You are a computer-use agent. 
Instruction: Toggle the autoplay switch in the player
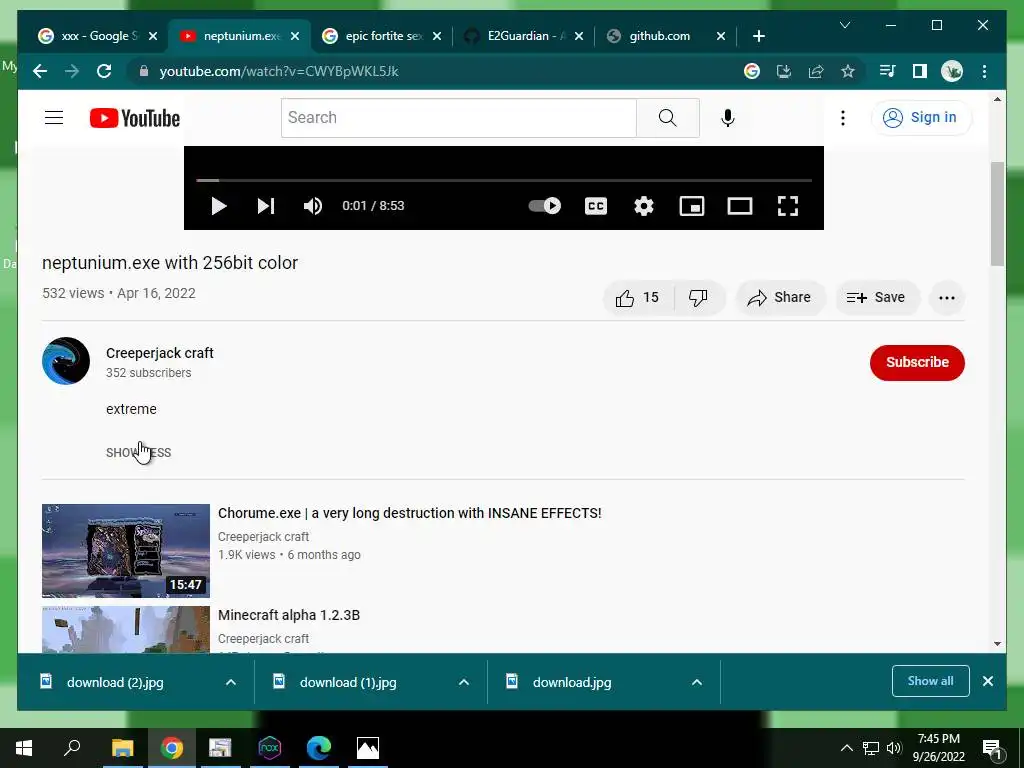coord(545,206)
